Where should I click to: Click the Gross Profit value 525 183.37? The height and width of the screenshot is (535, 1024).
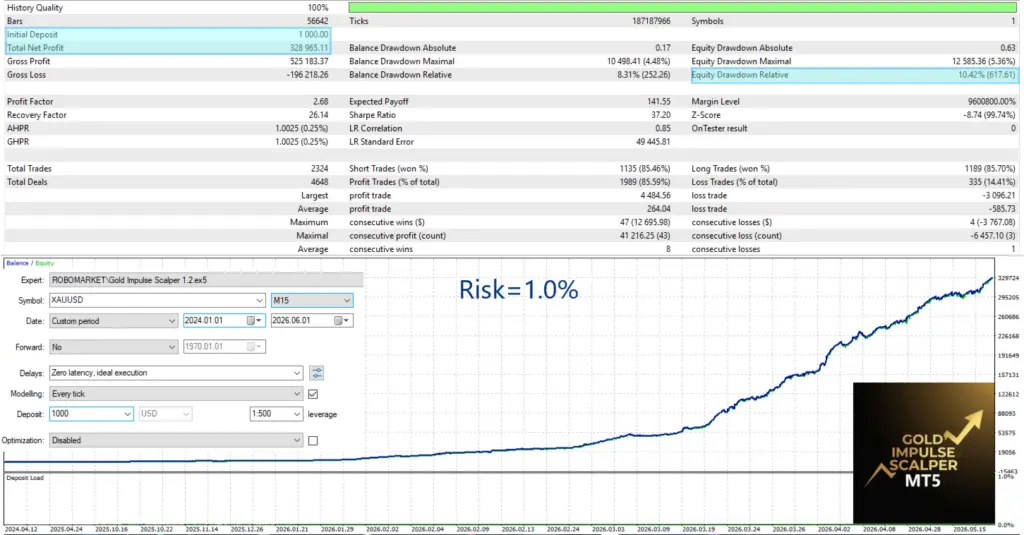pyautogui.click(x=309, y=61)
